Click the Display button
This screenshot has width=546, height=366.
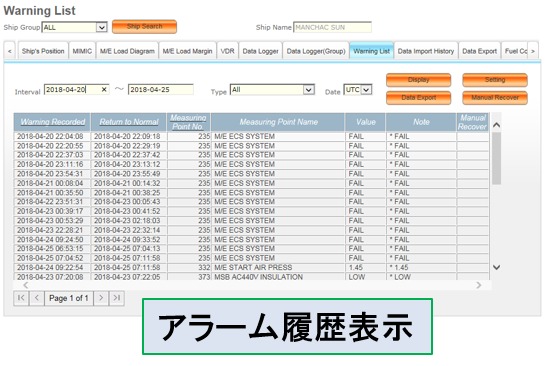(x=418, y=80)
